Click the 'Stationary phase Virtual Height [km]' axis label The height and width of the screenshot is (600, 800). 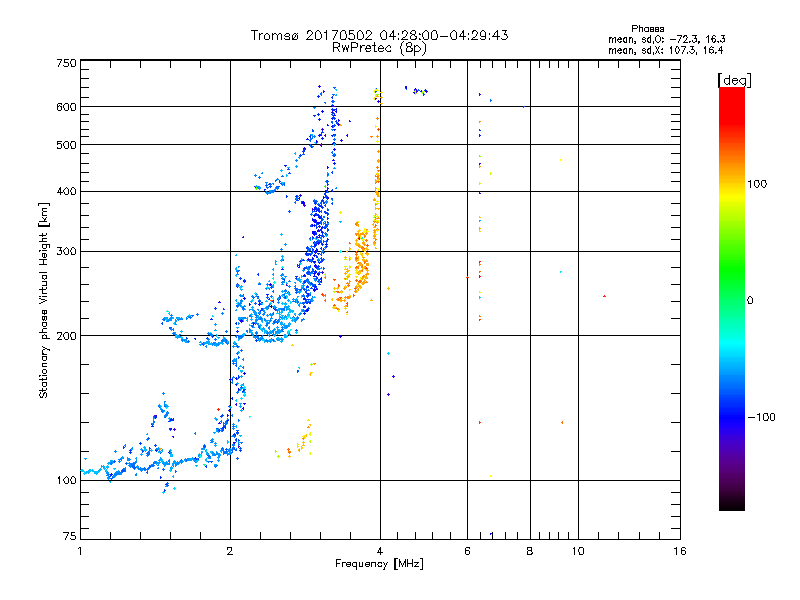pos(44,300)
